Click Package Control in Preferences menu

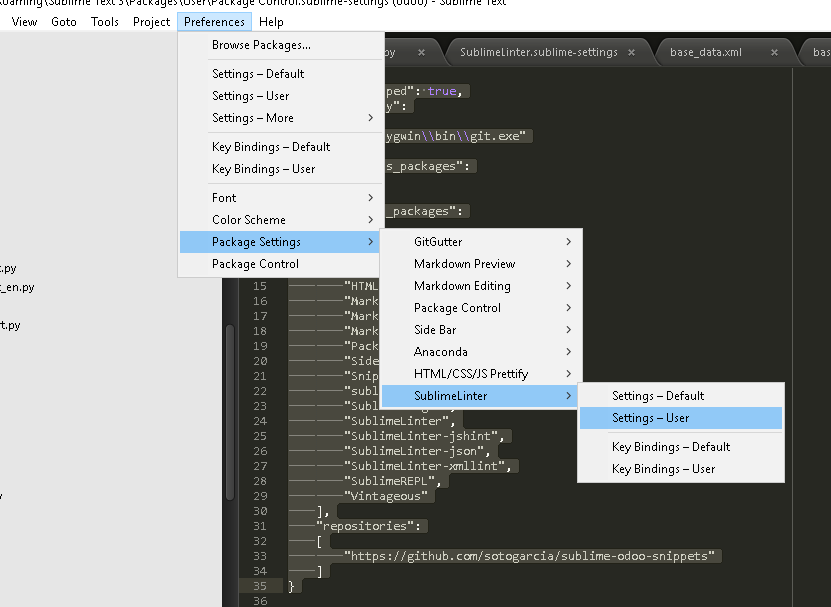(x=280, y=264)
